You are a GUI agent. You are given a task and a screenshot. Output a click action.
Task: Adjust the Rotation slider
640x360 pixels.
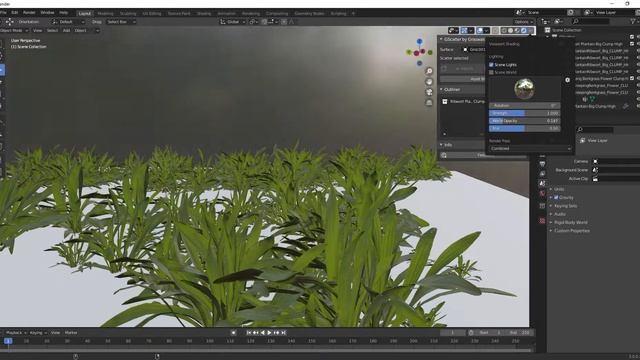click(x=524, y=105)
